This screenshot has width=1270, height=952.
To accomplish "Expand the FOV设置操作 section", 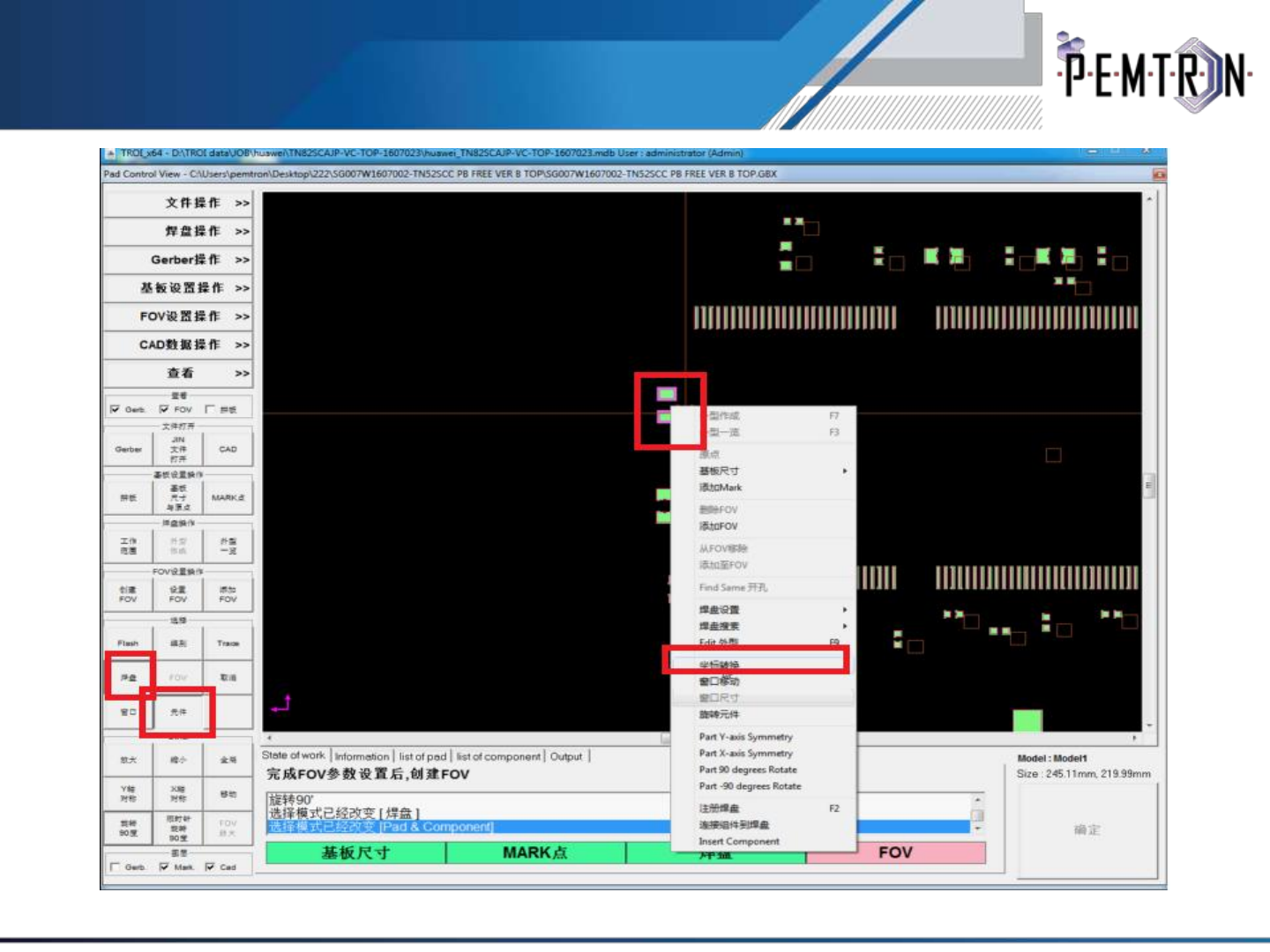I will coord(178,316).
